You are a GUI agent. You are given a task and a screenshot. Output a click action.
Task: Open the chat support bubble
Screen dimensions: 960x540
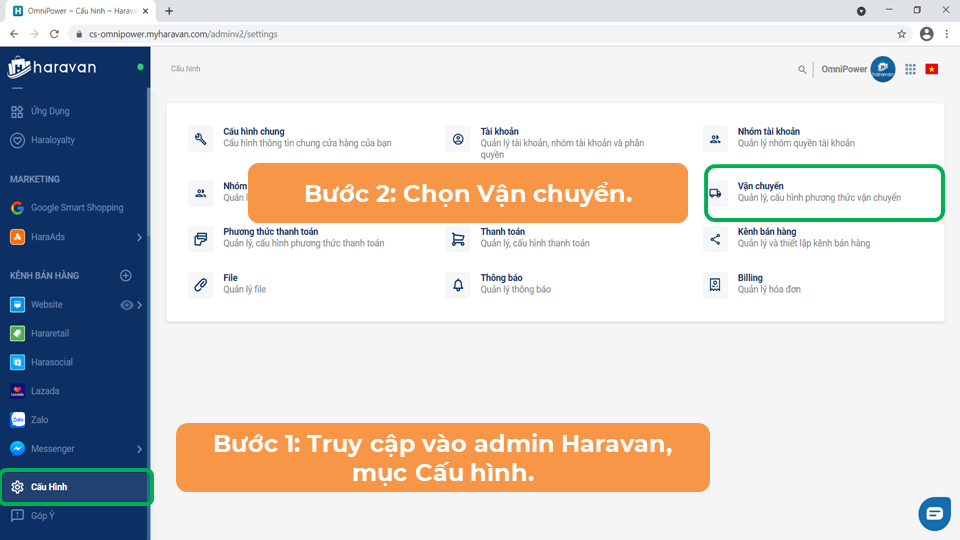[934, 513]
